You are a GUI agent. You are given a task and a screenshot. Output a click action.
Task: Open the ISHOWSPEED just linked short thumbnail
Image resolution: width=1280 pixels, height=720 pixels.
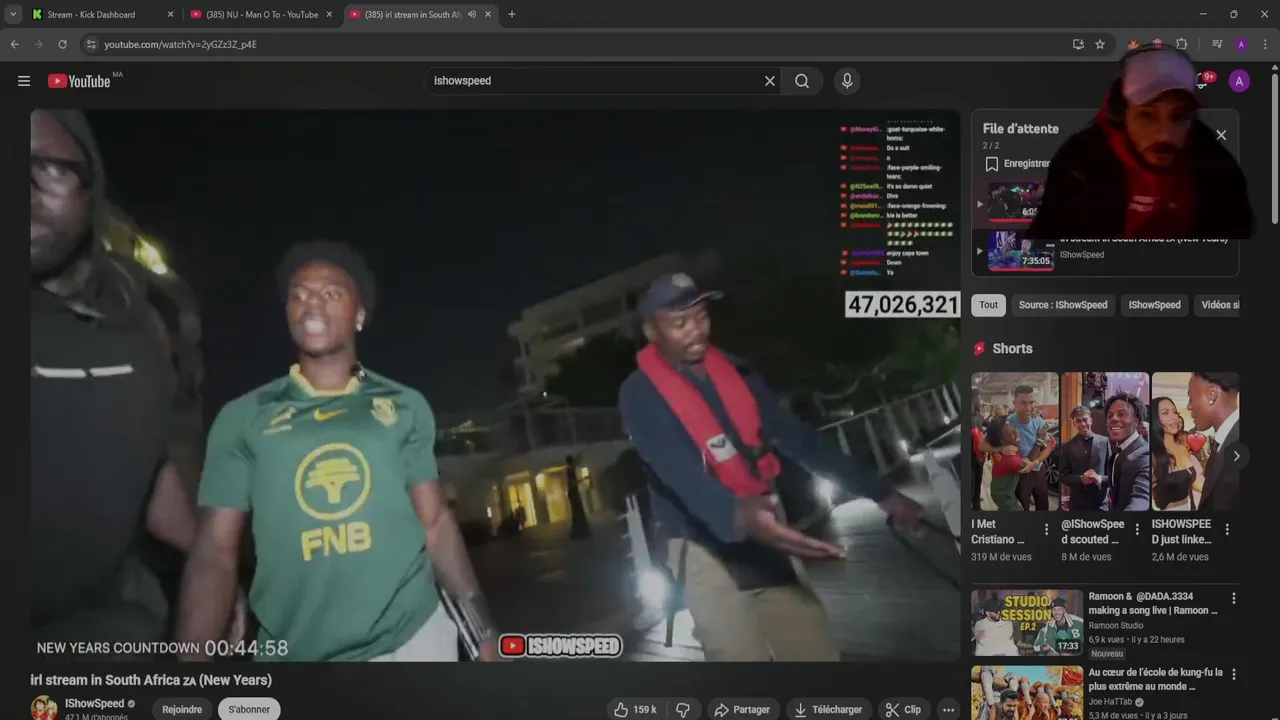coord(1195,441)
